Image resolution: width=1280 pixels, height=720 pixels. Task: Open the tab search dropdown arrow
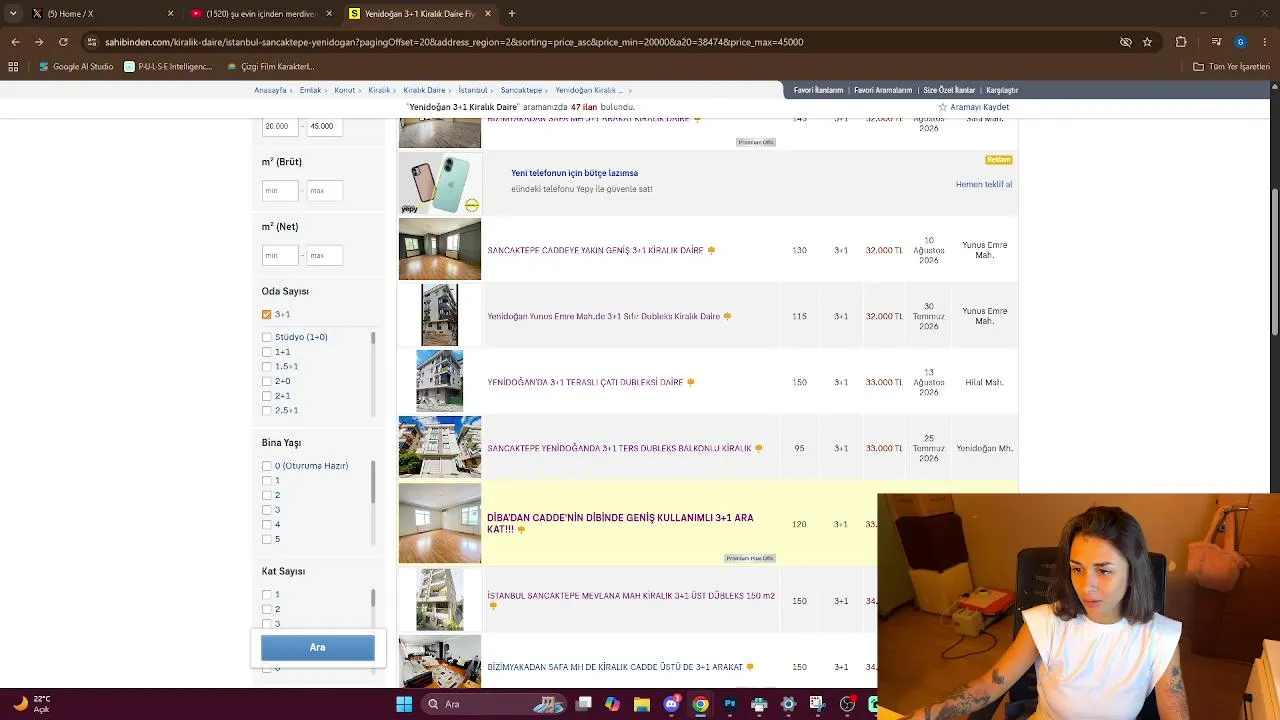coord(13,14)
